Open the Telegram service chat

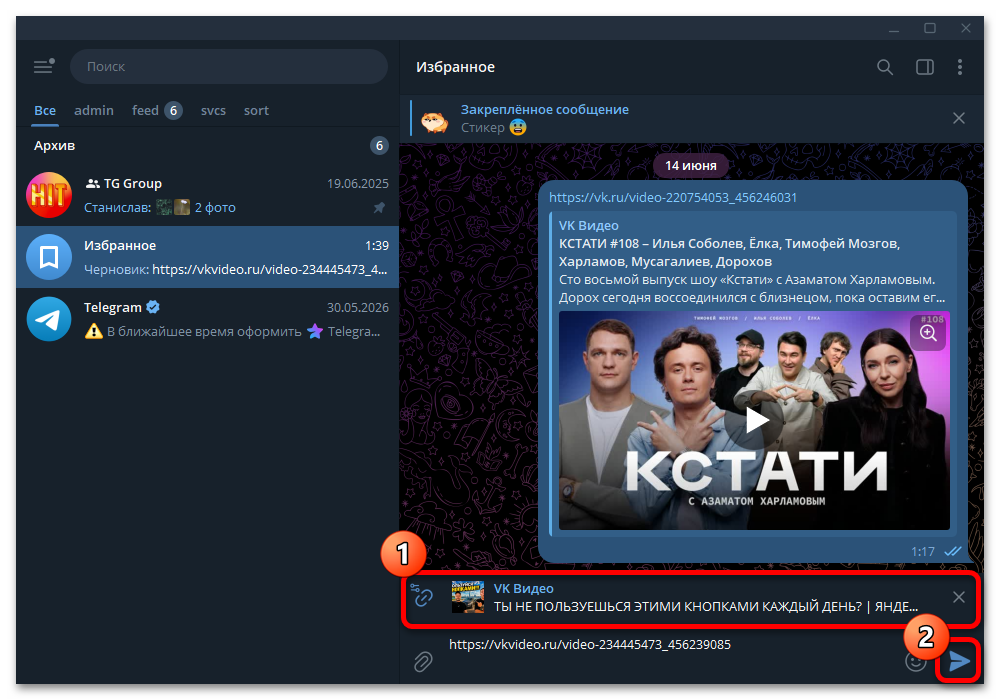coord(207,319)
